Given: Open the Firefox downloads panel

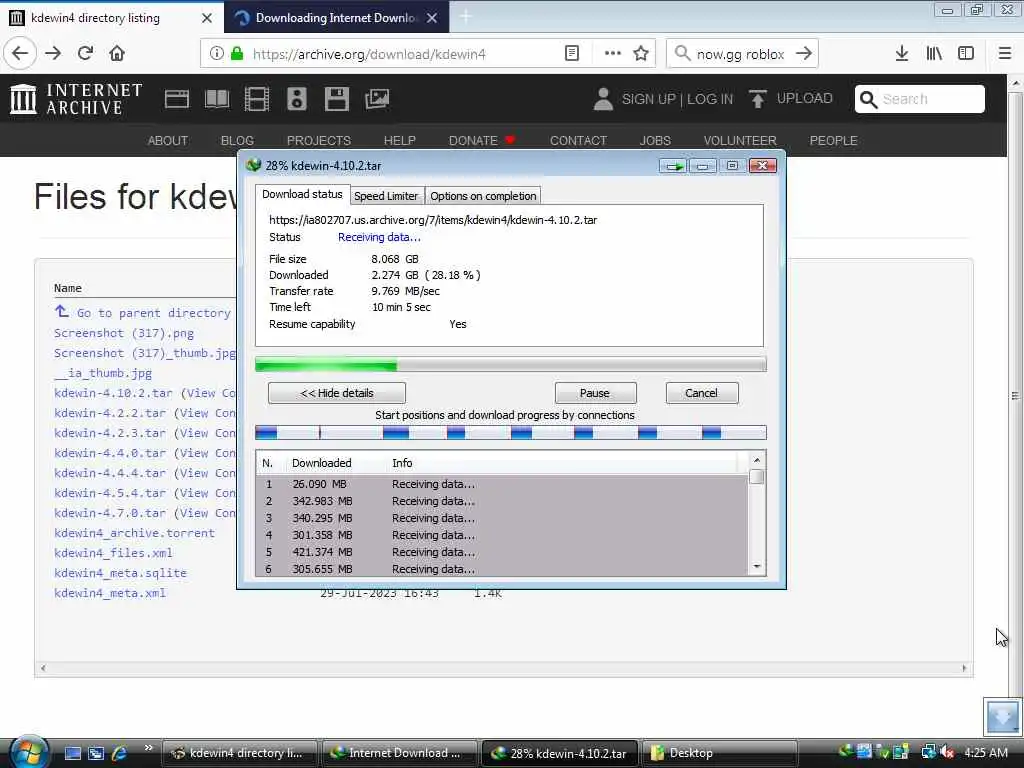Looking at the screenshot, I should click(902, 54).
